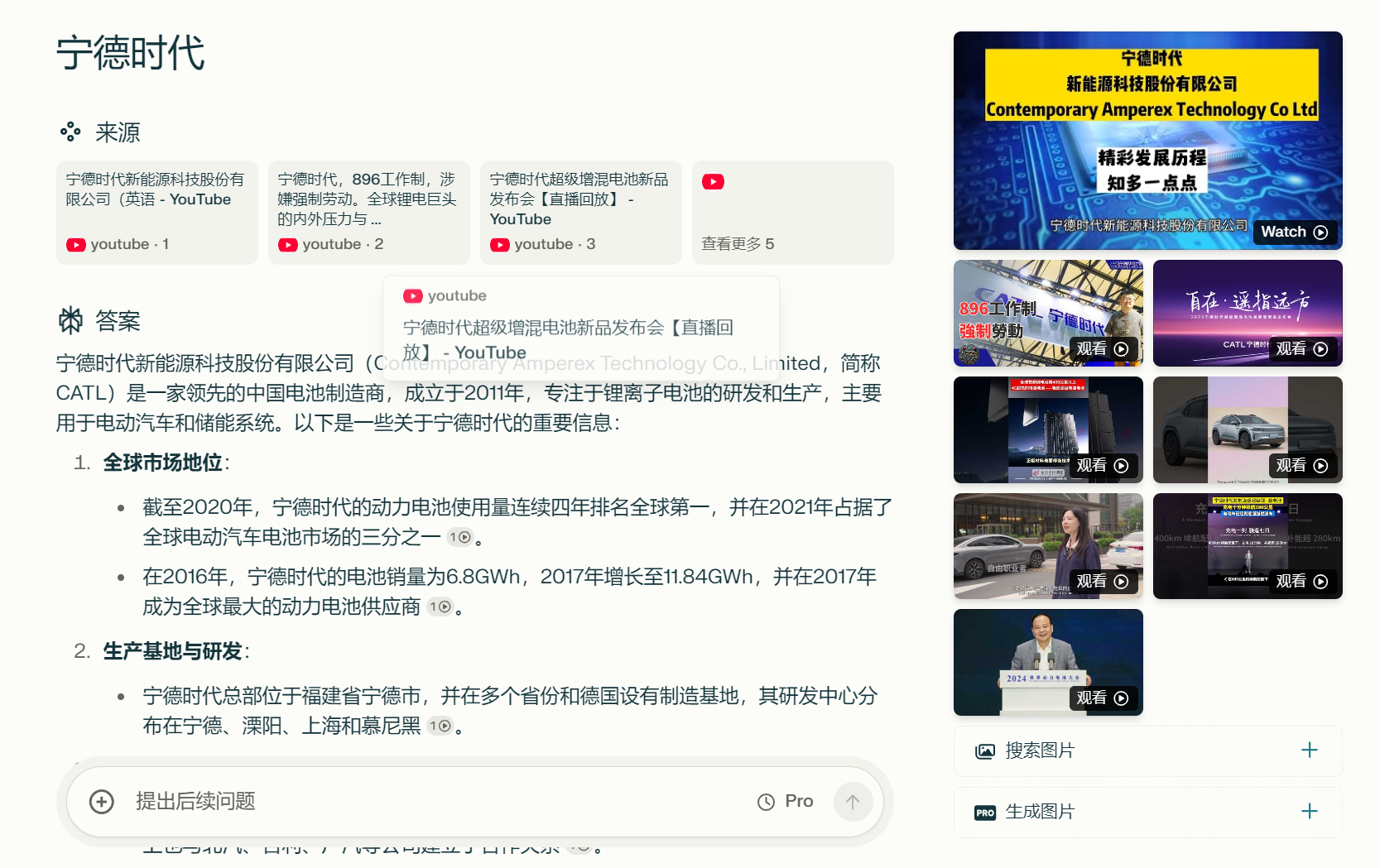Image resolution: width=1380 pixels, height=868 pixels.
Task: Click the citation 1 badge after 三分之一
Action: [459, 538]
